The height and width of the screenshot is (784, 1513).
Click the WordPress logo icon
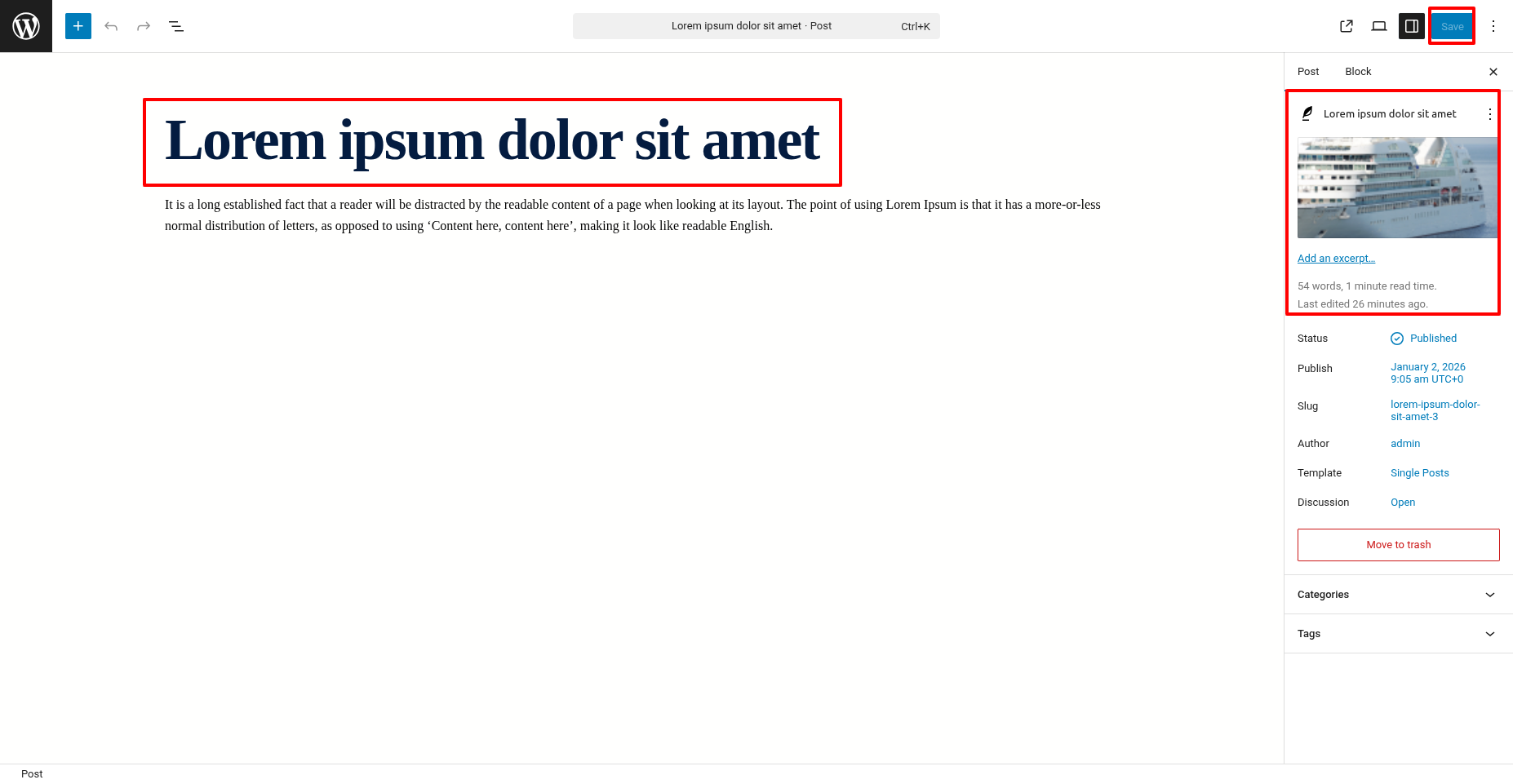click(26, 26)
